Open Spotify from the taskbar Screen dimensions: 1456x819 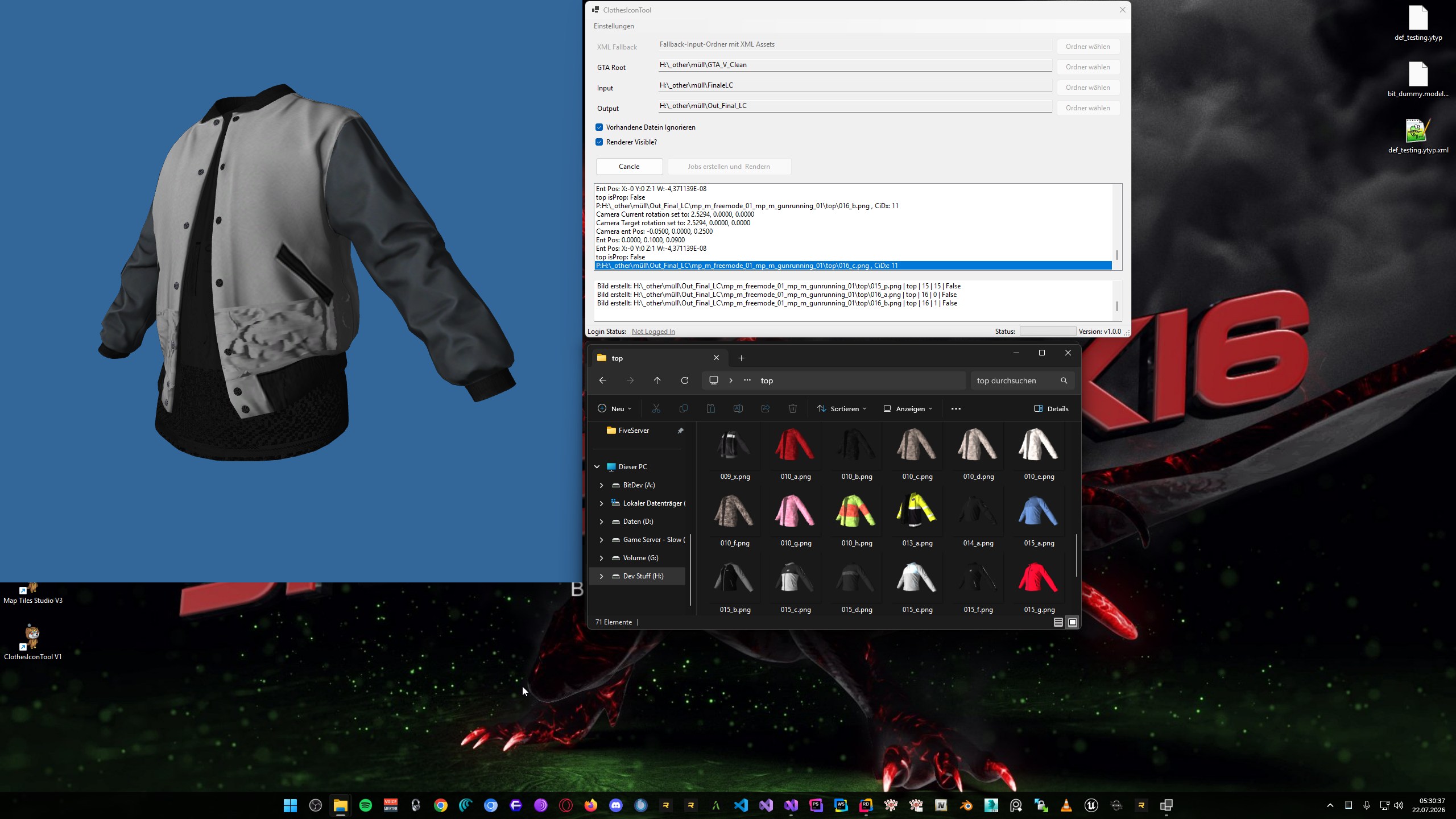click(366, 805)
